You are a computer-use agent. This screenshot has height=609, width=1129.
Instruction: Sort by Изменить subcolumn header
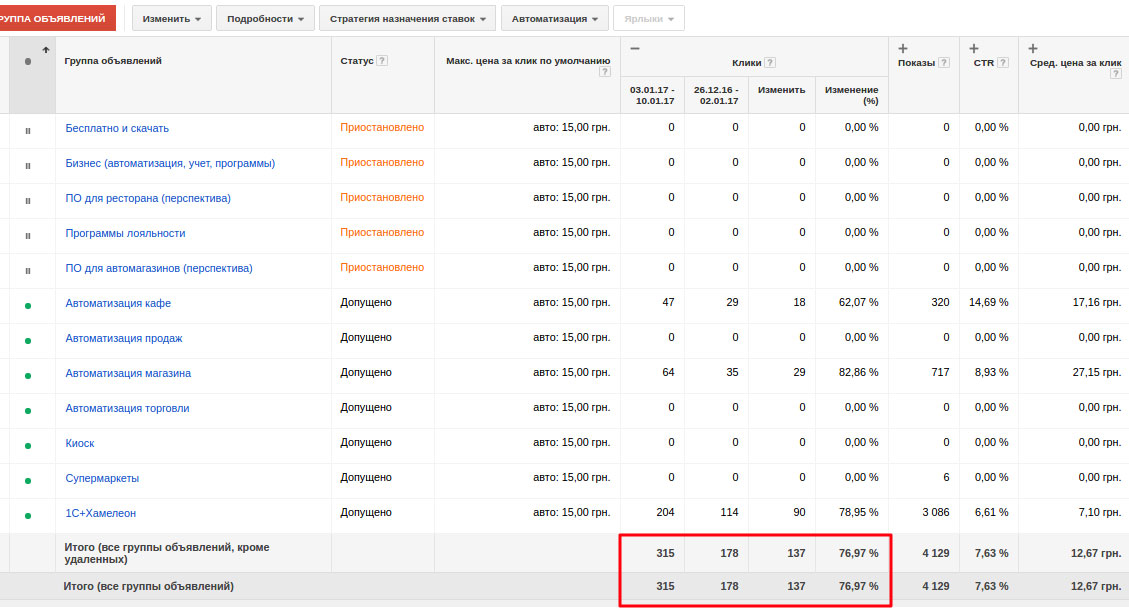(x=781, y=90)
